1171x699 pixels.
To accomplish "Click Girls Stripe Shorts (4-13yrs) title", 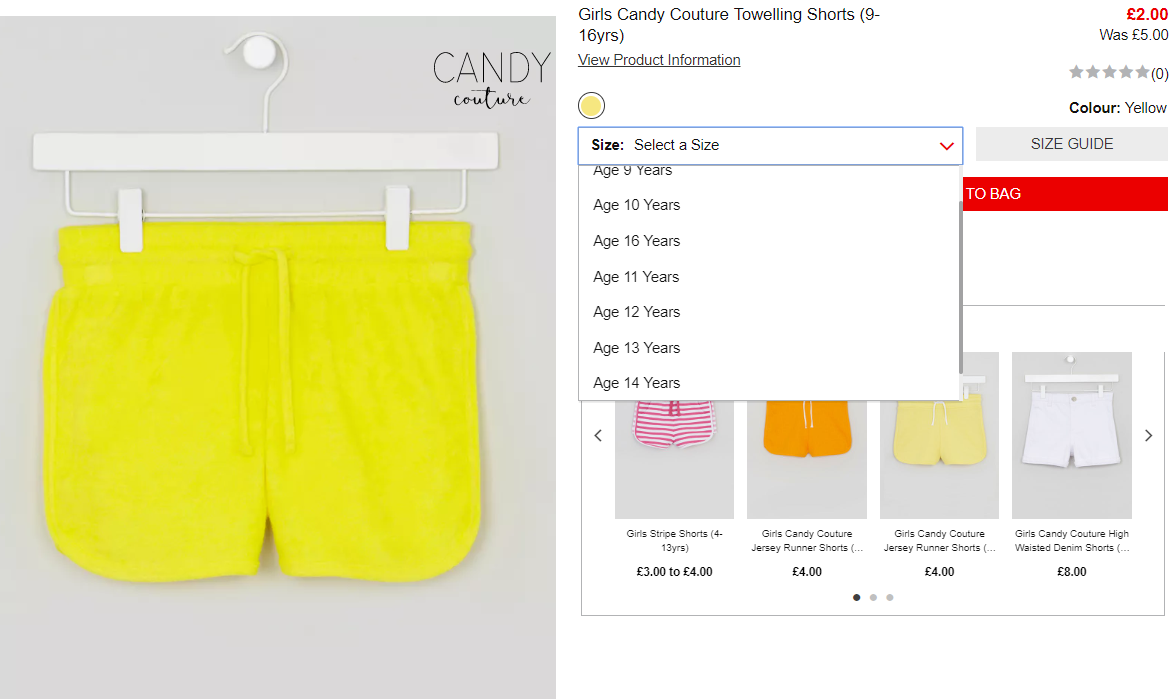I will pyautogui.click(x=674, y=541).
